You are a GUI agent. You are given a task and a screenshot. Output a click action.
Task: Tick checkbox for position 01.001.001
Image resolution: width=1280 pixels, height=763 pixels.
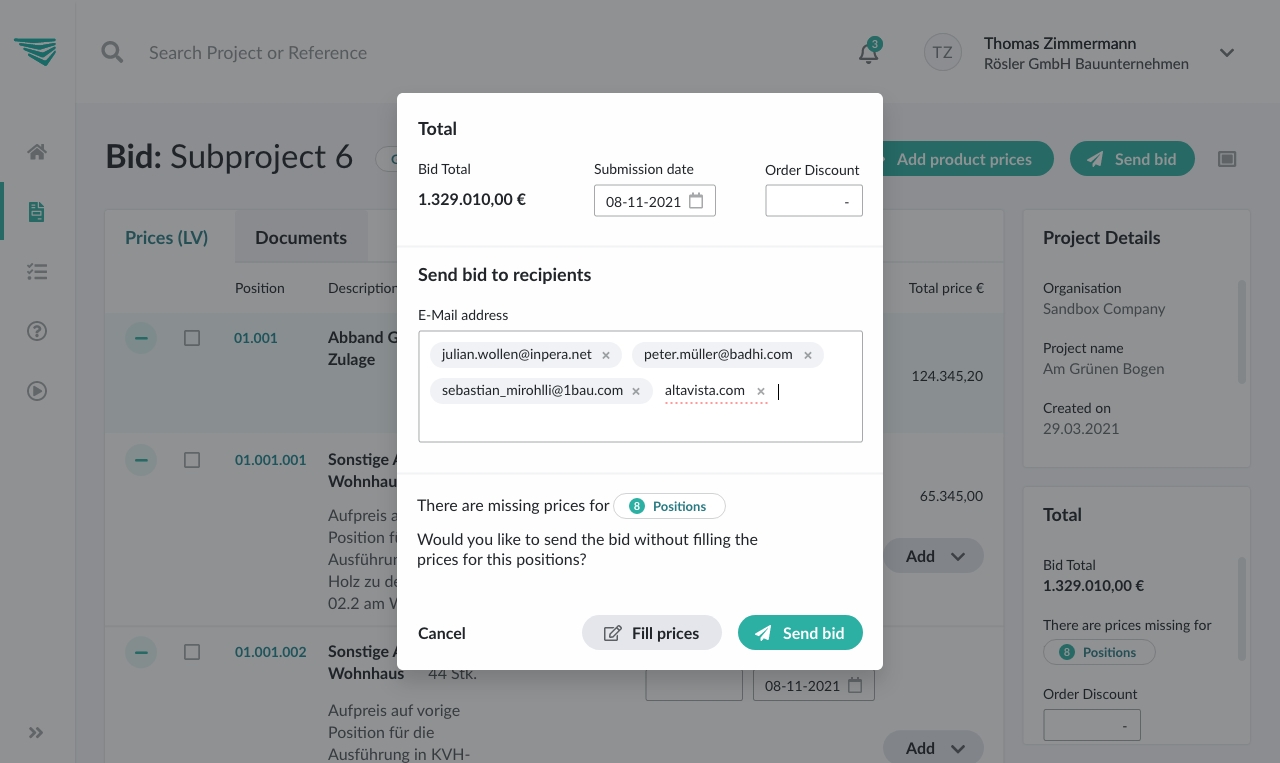click(x=192, y=460)
